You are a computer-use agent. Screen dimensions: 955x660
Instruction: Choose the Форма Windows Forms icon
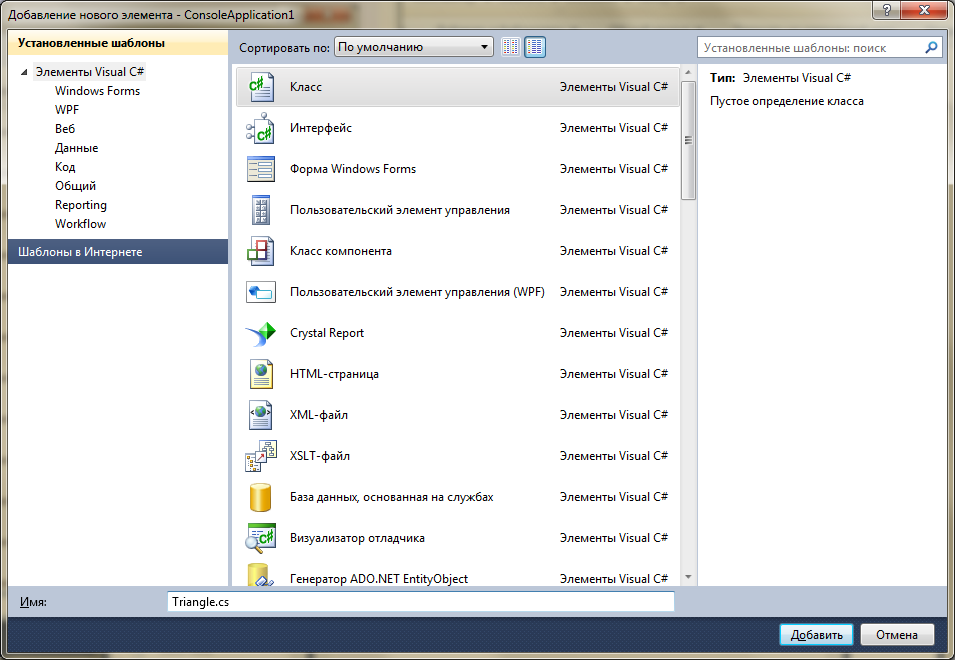pyautogui.click(x=260, y=169)
